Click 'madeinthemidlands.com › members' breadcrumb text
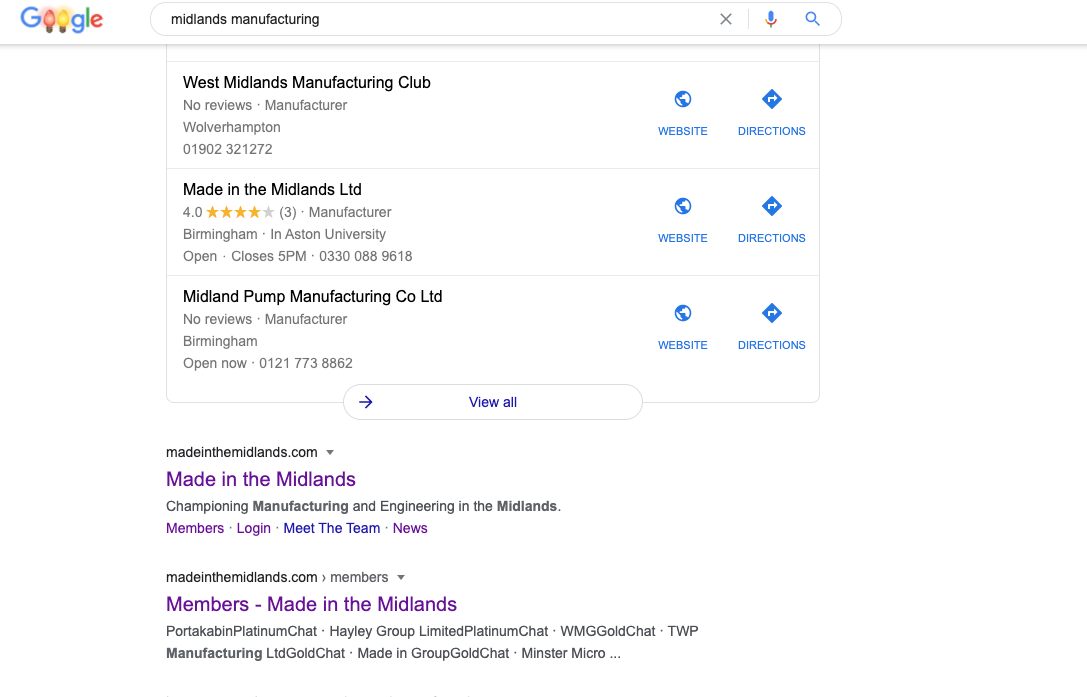 click(277, 577)
